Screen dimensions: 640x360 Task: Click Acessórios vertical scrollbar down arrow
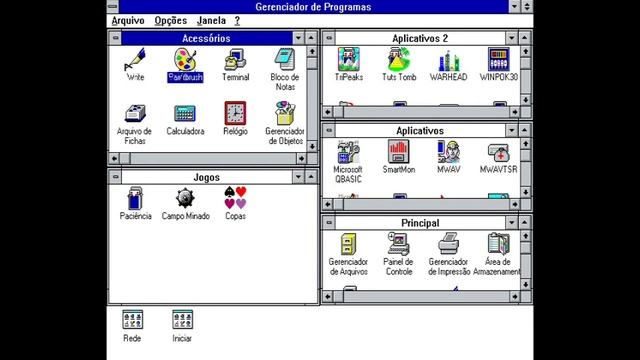[x=312, y=146]
